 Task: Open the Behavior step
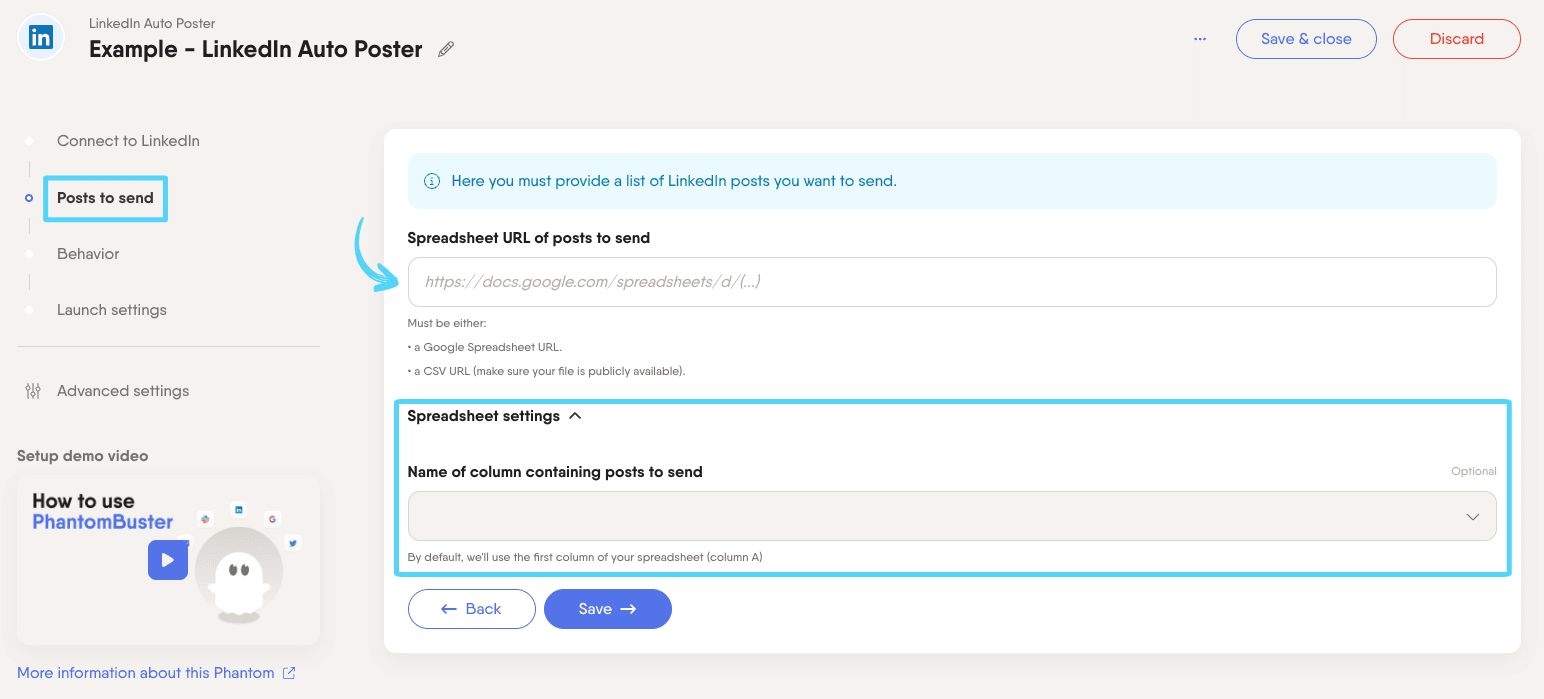click(88, 254)
